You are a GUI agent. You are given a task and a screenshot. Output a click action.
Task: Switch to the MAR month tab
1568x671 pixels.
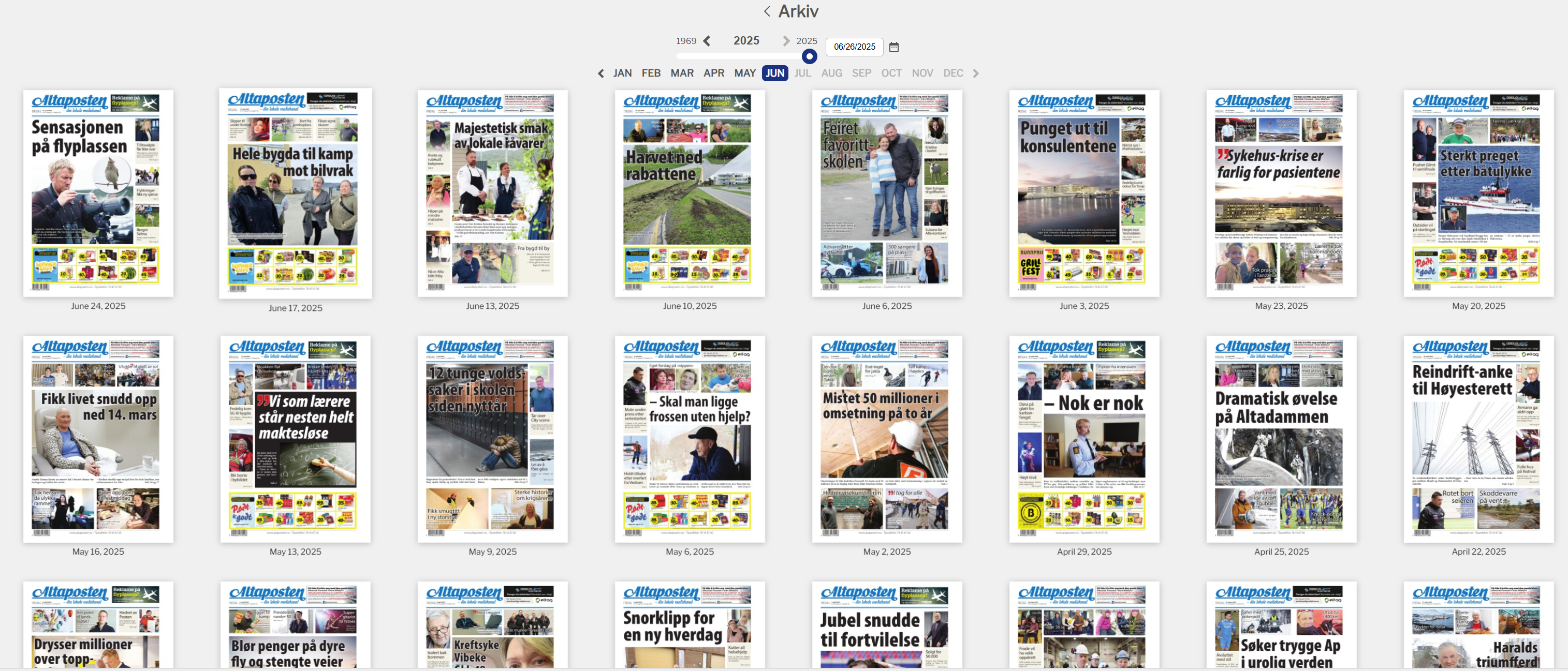[x=682, y=73]
